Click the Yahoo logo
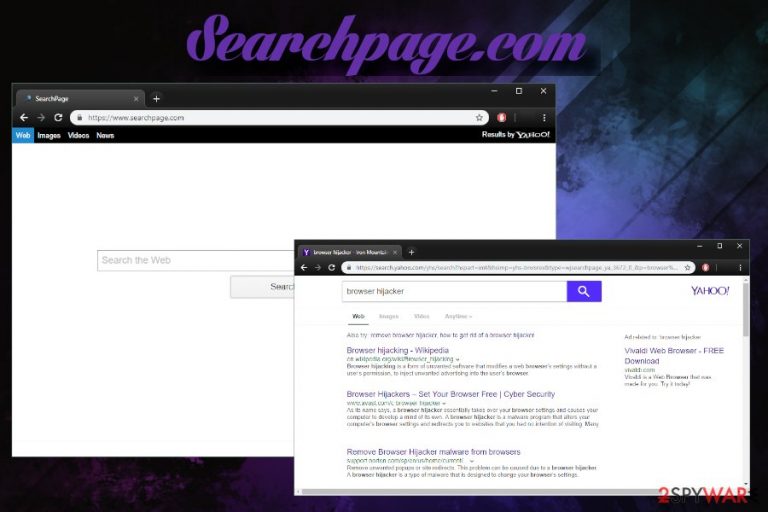 pyautogui.click(x=710, y=291)
